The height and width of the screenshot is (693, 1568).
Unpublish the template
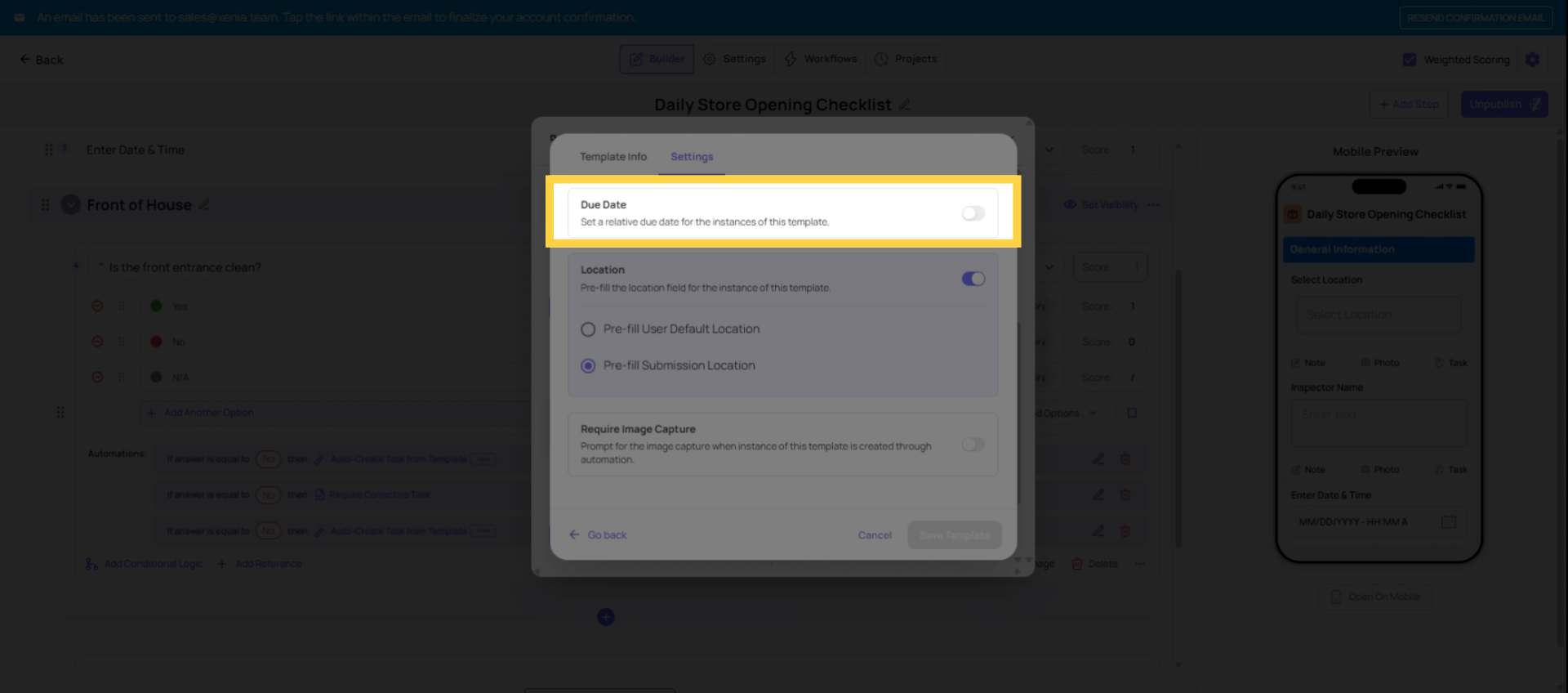[1504, 105]
